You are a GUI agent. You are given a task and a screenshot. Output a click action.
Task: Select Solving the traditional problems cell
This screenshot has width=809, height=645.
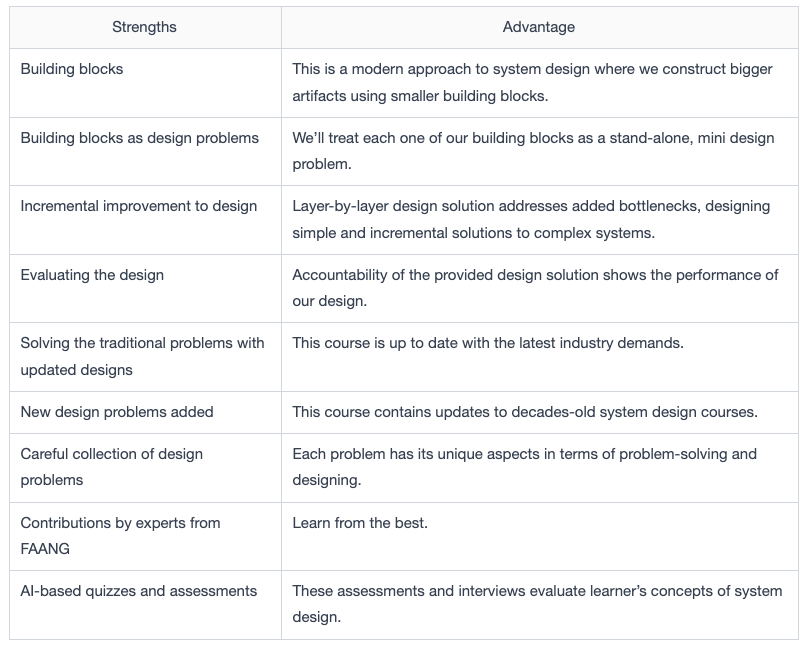(145, 357)
